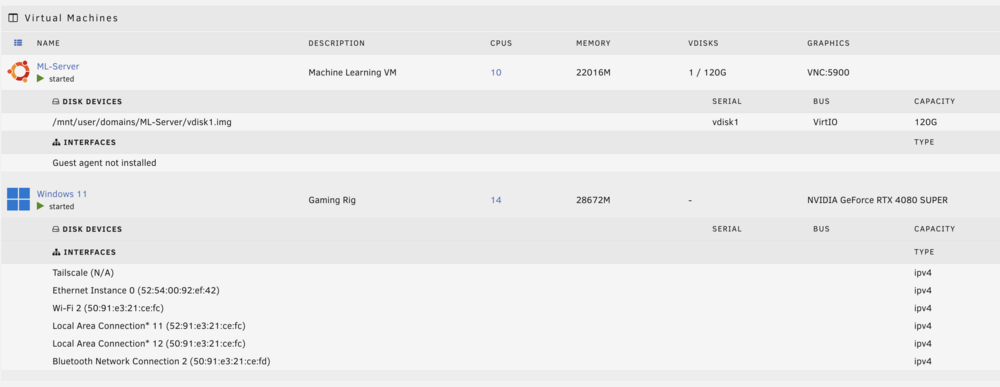Click the Ubuntu logo icon for ML-Server
This screenshot has width=1000, height=387.
pos(18,71)
